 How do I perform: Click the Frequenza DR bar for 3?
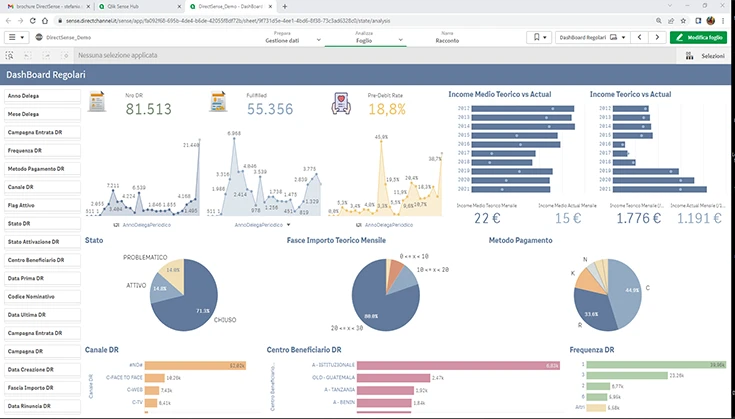click(x=627, y=375)
